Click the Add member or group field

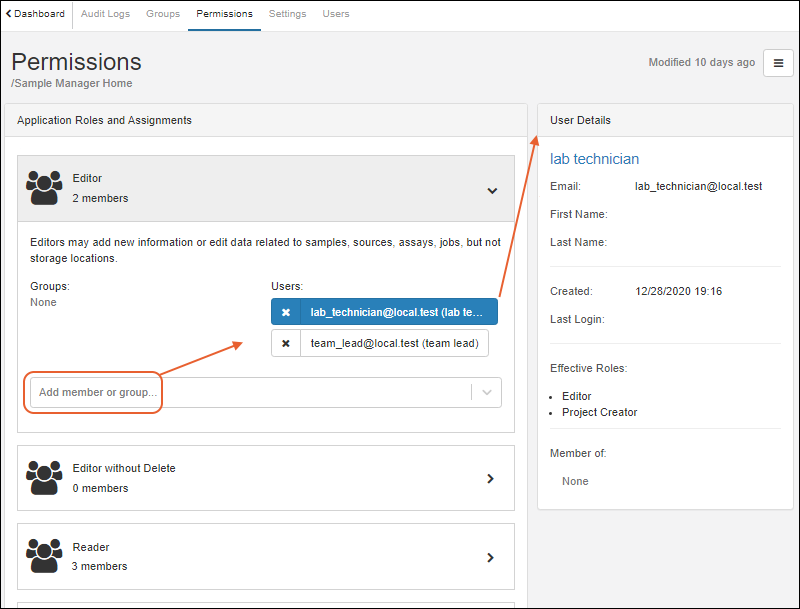[250, 393]
